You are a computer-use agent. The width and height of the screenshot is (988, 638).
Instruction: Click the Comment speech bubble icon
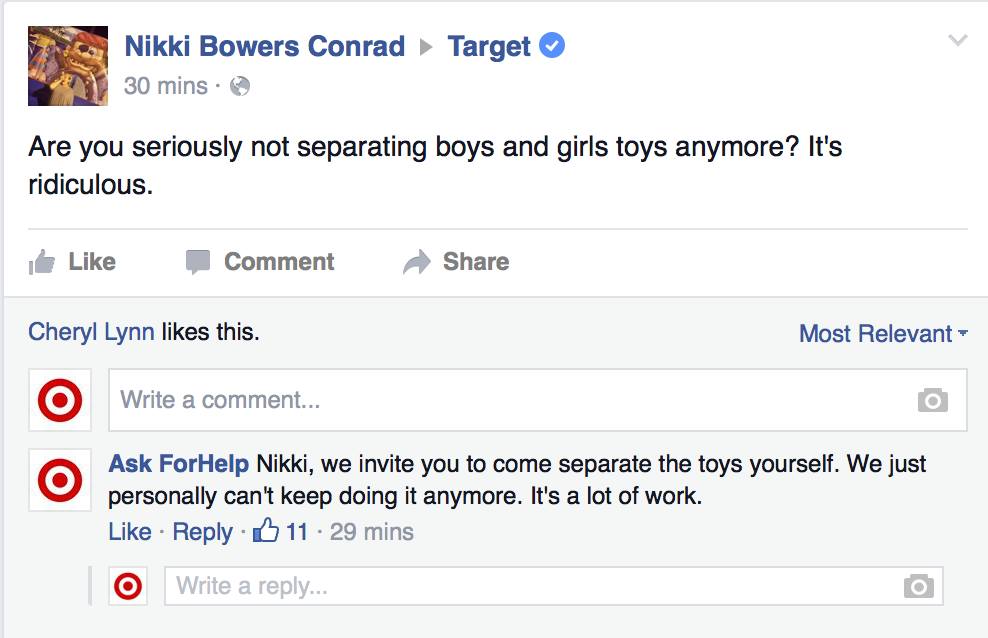[196, 261]
